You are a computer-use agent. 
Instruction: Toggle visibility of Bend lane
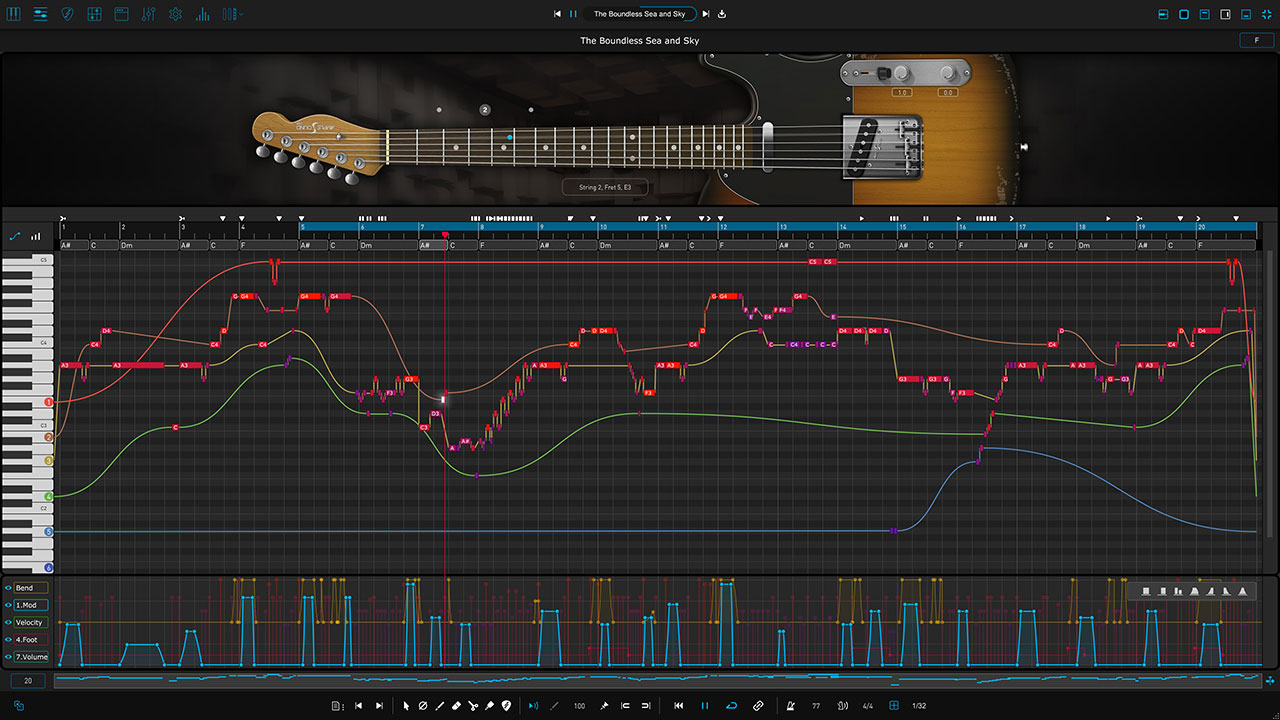[x=8, y=588]
